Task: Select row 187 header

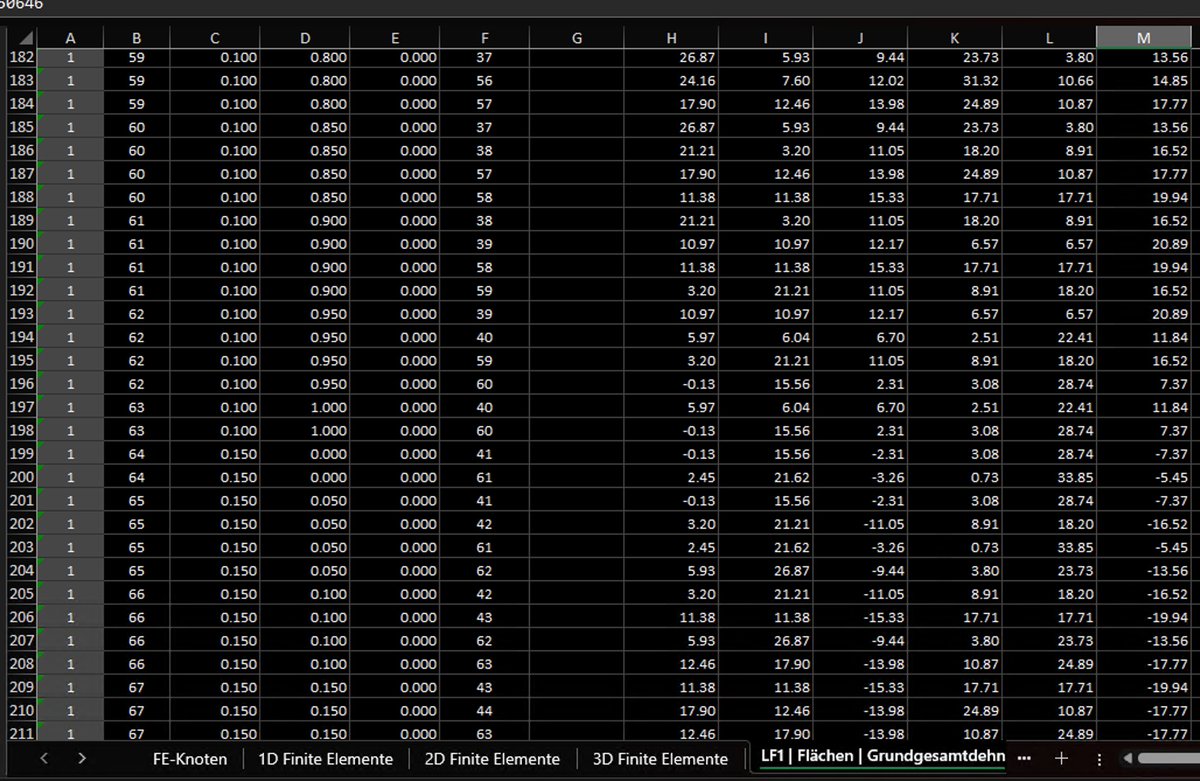Action: (20, 174)
